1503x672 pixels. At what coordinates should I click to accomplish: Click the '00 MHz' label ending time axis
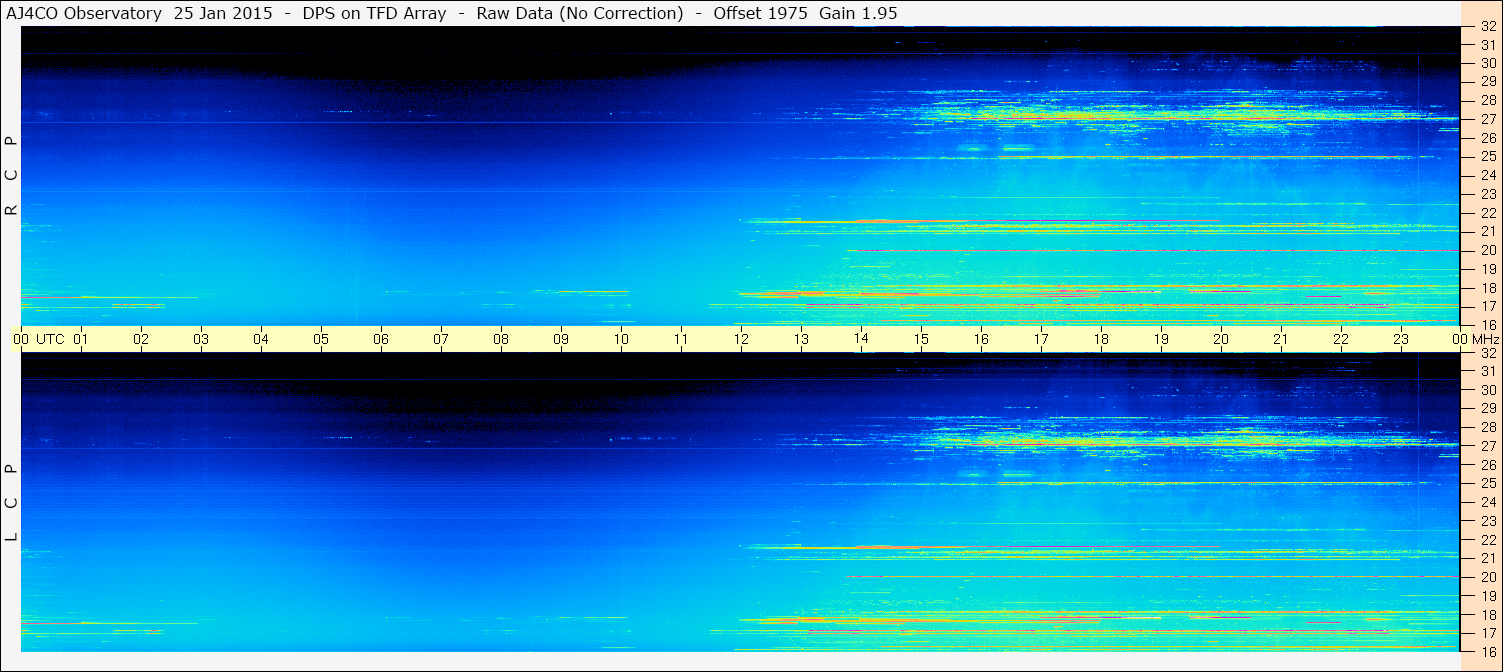pos(1476,339)
